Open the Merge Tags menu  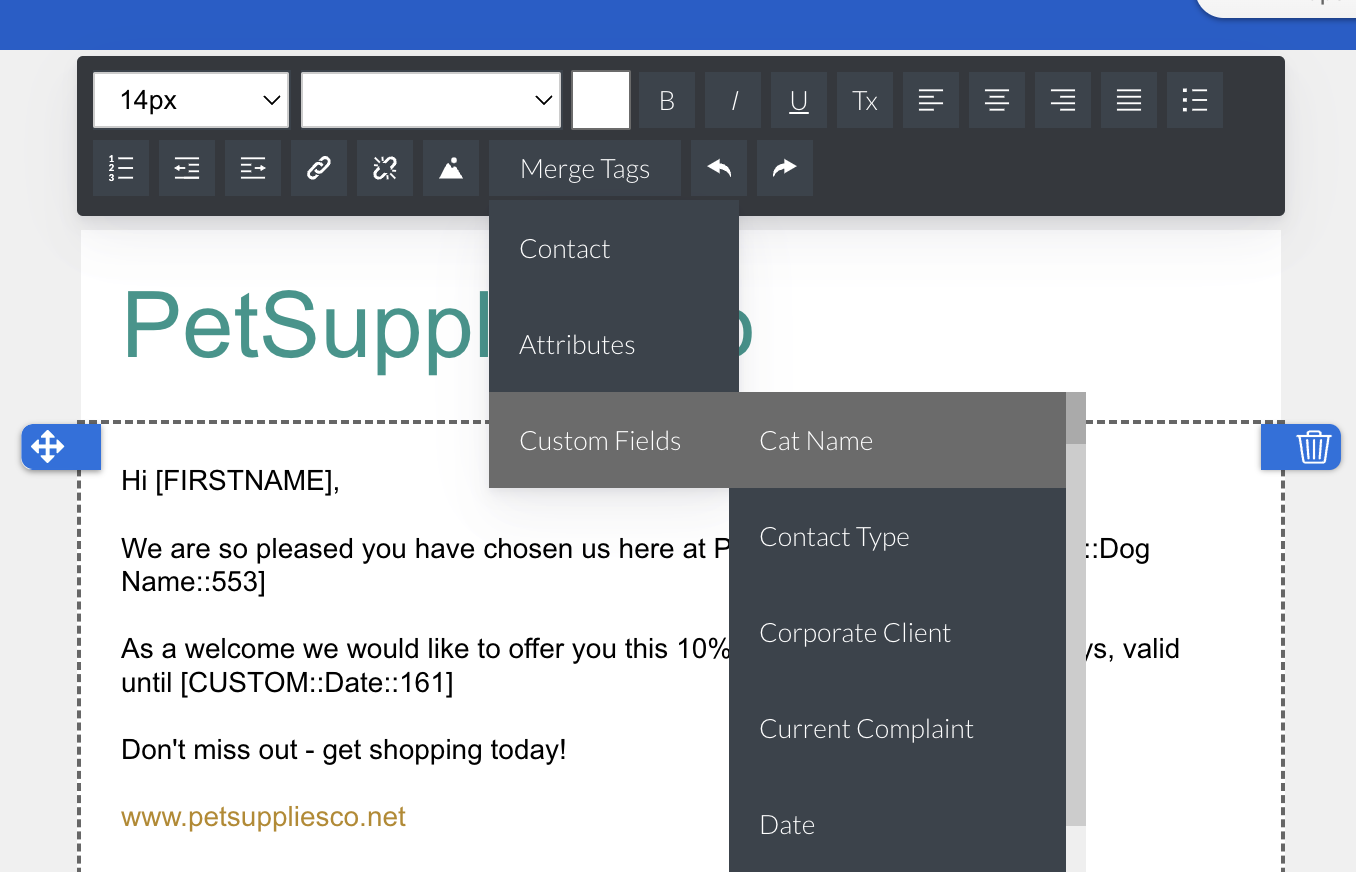point(584,168)
